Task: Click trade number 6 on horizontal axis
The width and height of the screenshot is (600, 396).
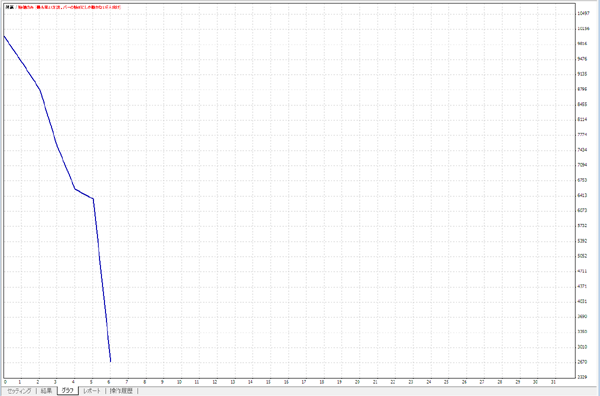Action: pyautogui.click(x=109, y=382)
